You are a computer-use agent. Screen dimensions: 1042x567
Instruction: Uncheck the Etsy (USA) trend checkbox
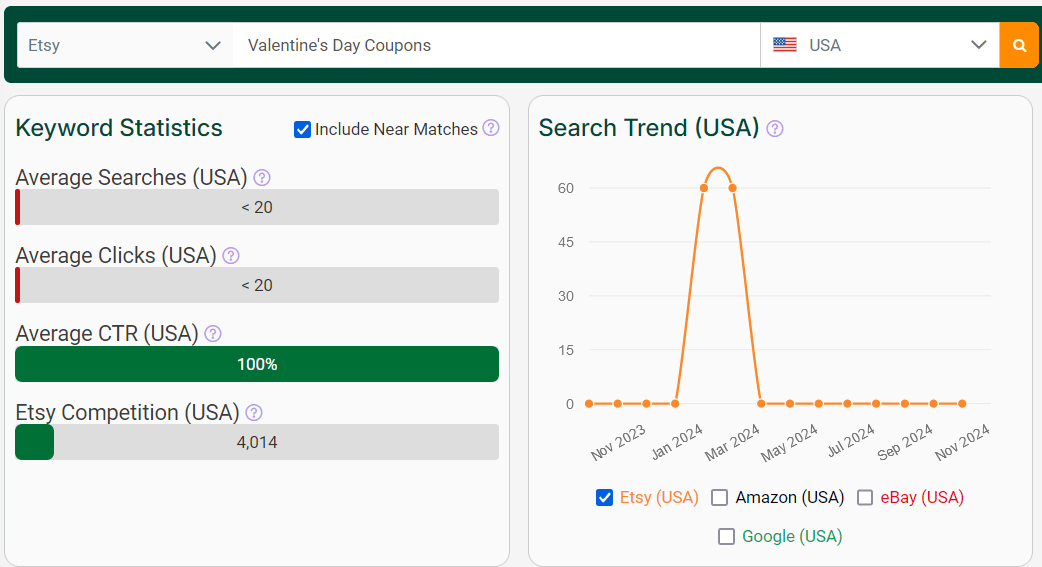pyautogui.click(x=604, y=497)
